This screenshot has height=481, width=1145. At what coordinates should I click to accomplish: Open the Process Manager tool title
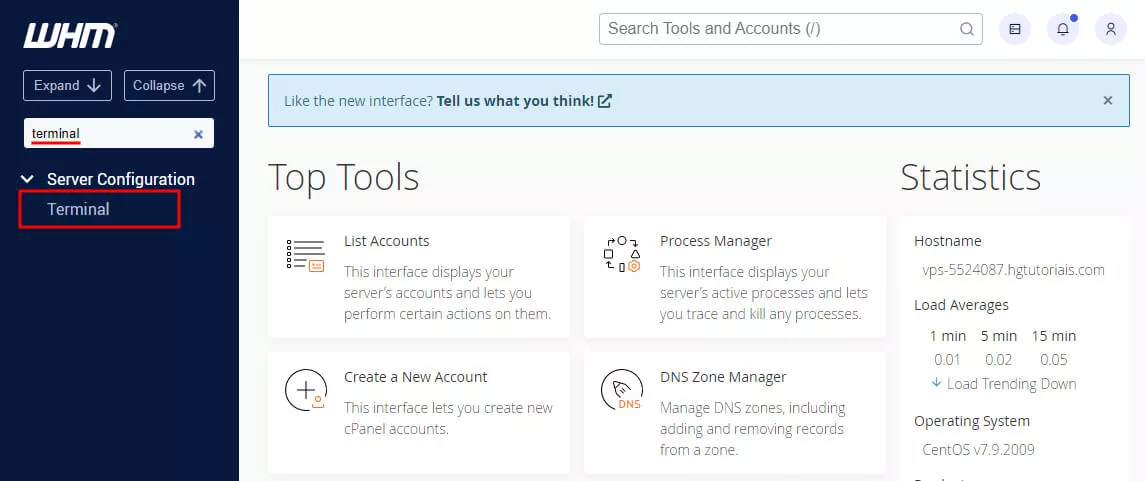point(716,241)
